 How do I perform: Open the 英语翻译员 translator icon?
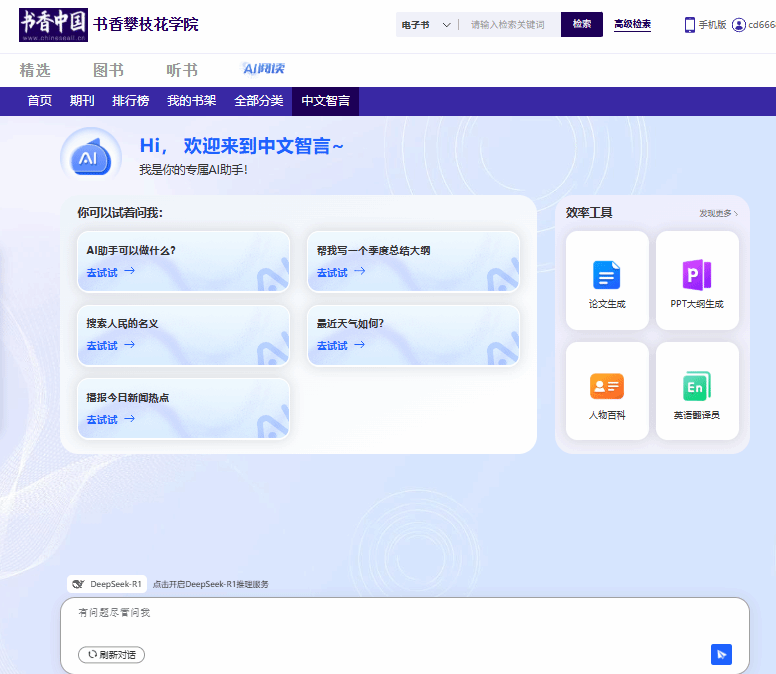click(x=697, y=386)
